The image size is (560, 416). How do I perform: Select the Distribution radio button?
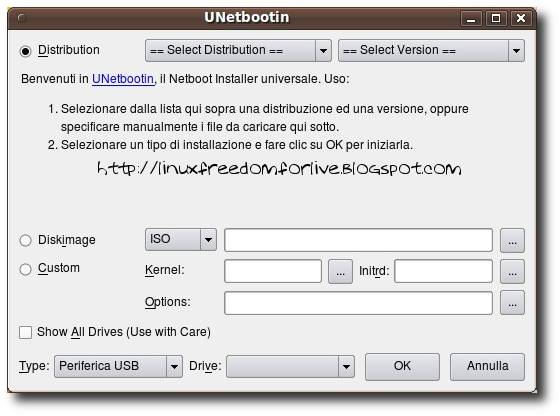tap(25, 51)
